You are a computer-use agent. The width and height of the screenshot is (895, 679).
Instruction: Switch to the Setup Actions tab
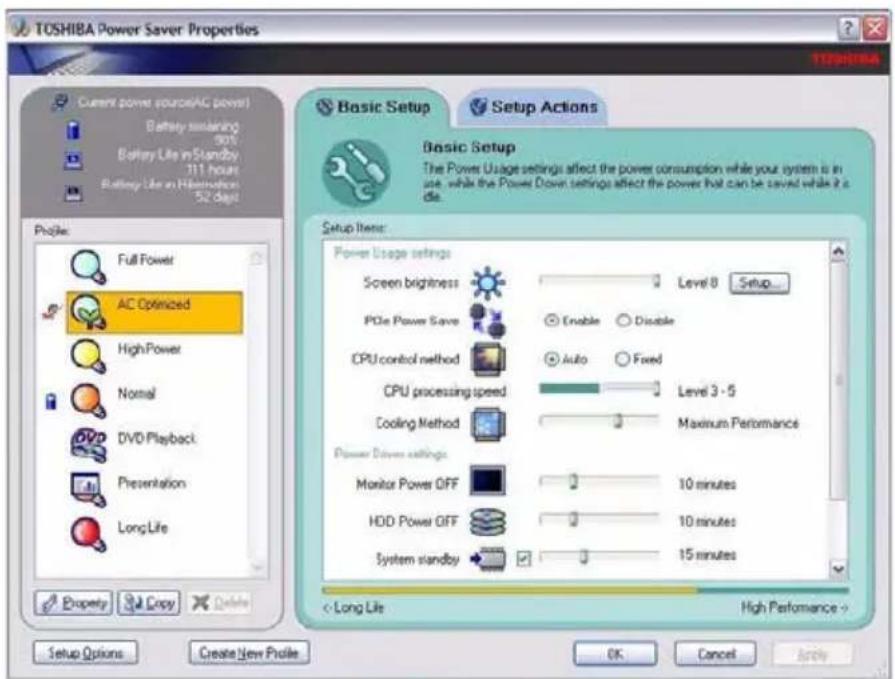(x=533, y=107)
